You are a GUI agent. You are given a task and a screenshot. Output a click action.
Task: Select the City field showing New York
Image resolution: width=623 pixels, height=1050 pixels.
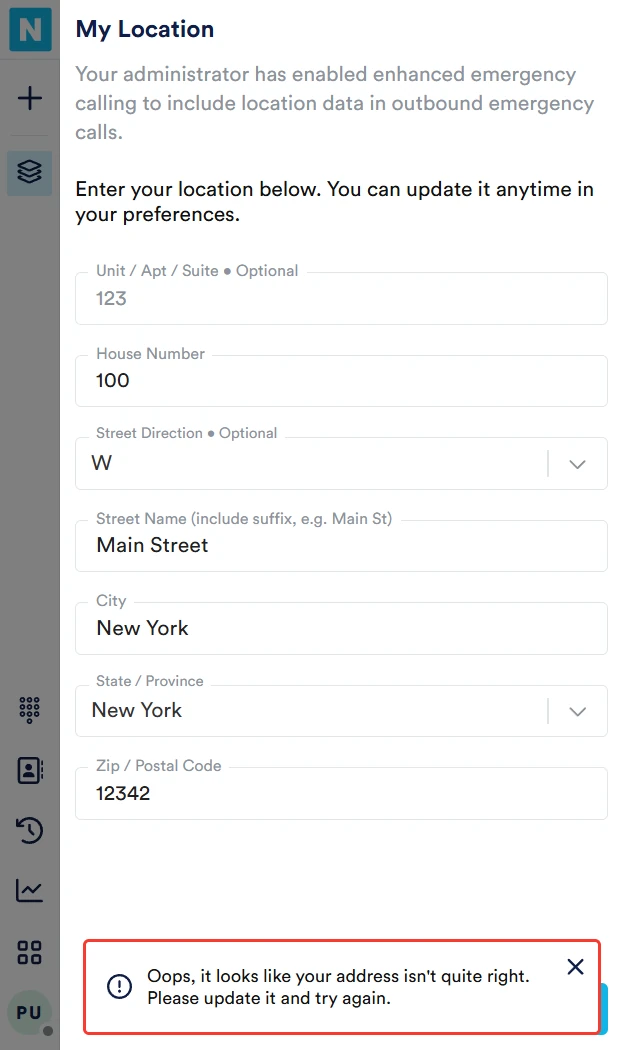tap(341, 628)
